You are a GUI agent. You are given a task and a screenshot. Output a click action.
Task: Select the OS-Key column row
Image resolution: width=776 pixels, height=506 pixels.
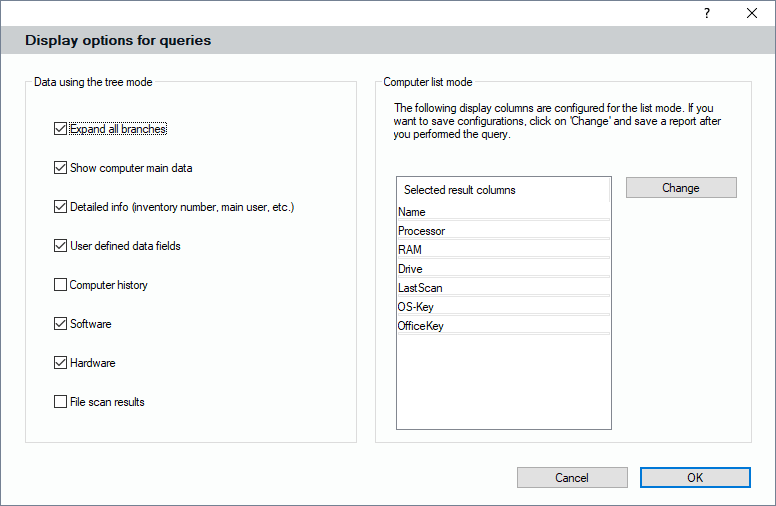click(503, 306)
